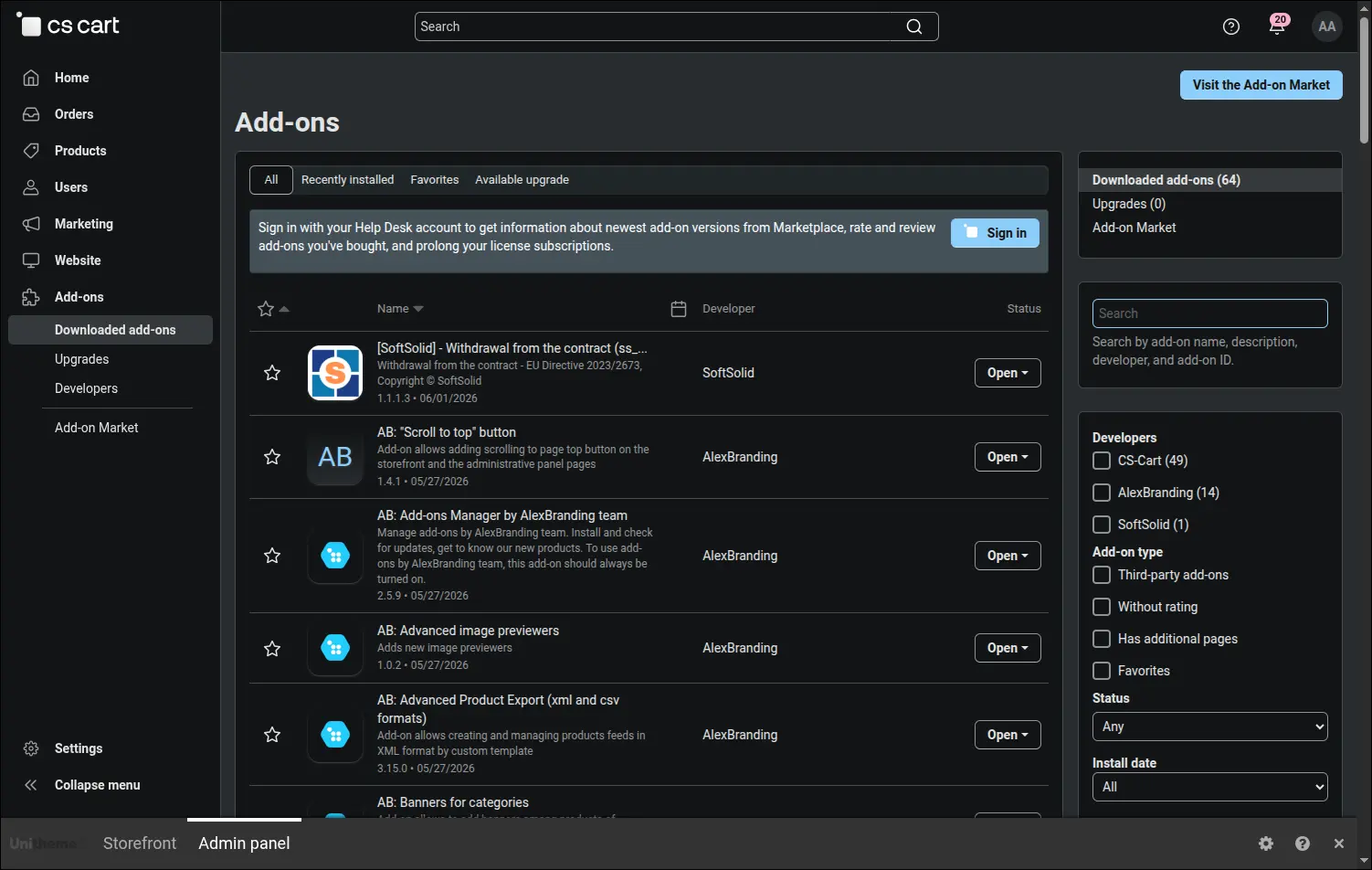
Task: Favorite the AB Add-ons Manager add-on
Action: pyautogui.click(x=272, y=556)
